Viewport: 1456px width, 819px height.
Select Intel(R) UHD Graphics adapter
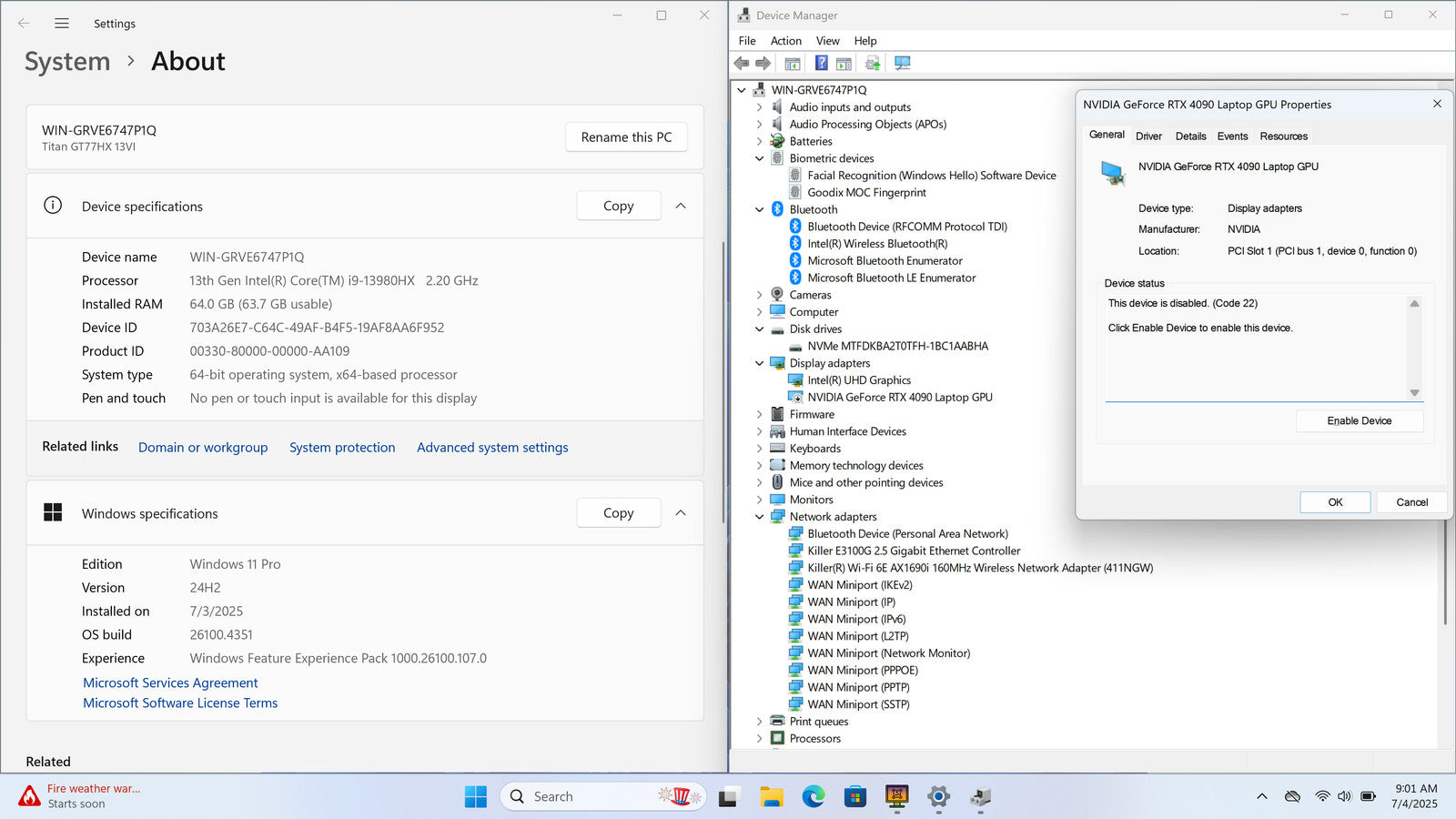[x=858, y=380]
